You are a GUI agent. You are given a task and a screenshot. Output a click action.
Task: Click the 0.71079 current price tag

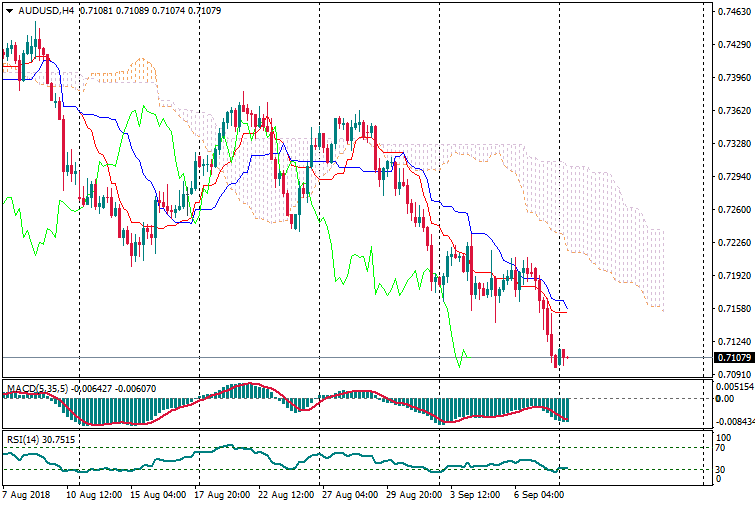tap(733, 358)
